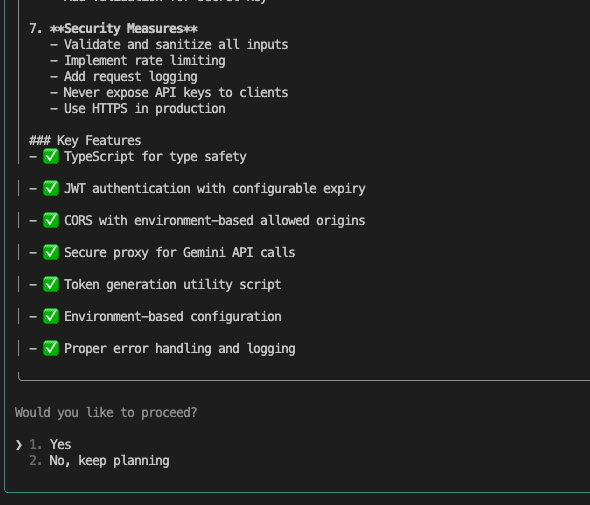Screen dimensions: 590x505
Task: Click the number 1 beside Yes
Action: point(35,444)
